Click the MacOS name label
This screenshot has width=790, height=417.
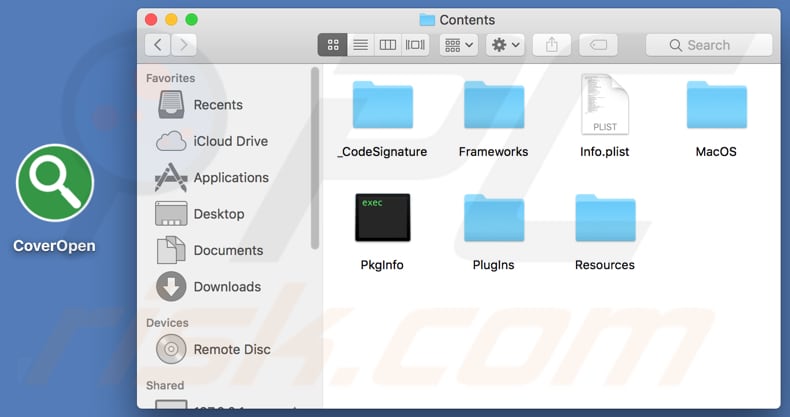click(x=716, y=152)
